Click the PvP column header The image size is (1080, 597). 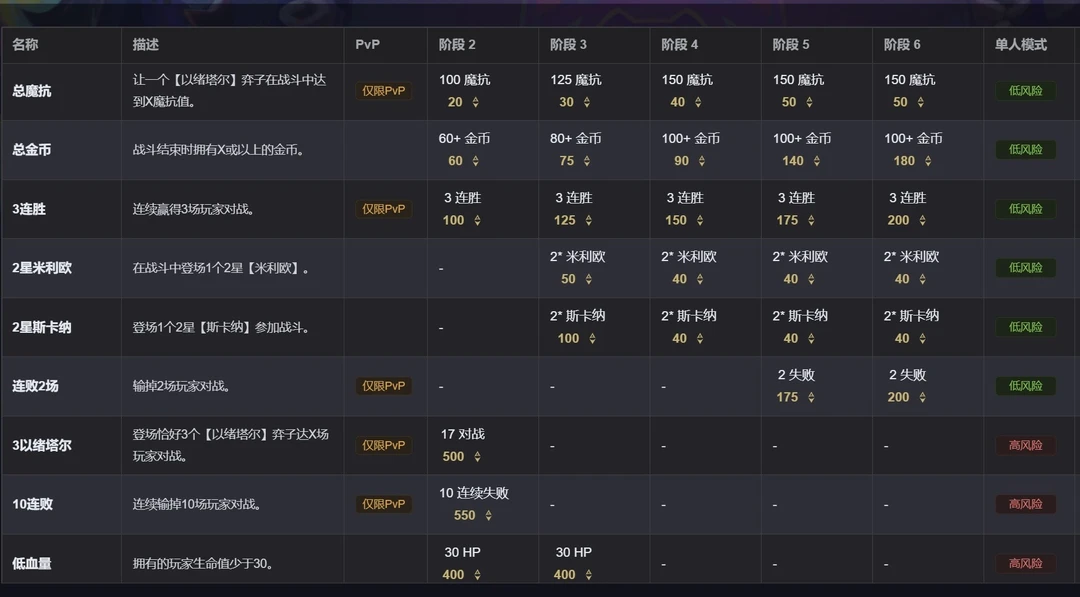coord(368,45)
